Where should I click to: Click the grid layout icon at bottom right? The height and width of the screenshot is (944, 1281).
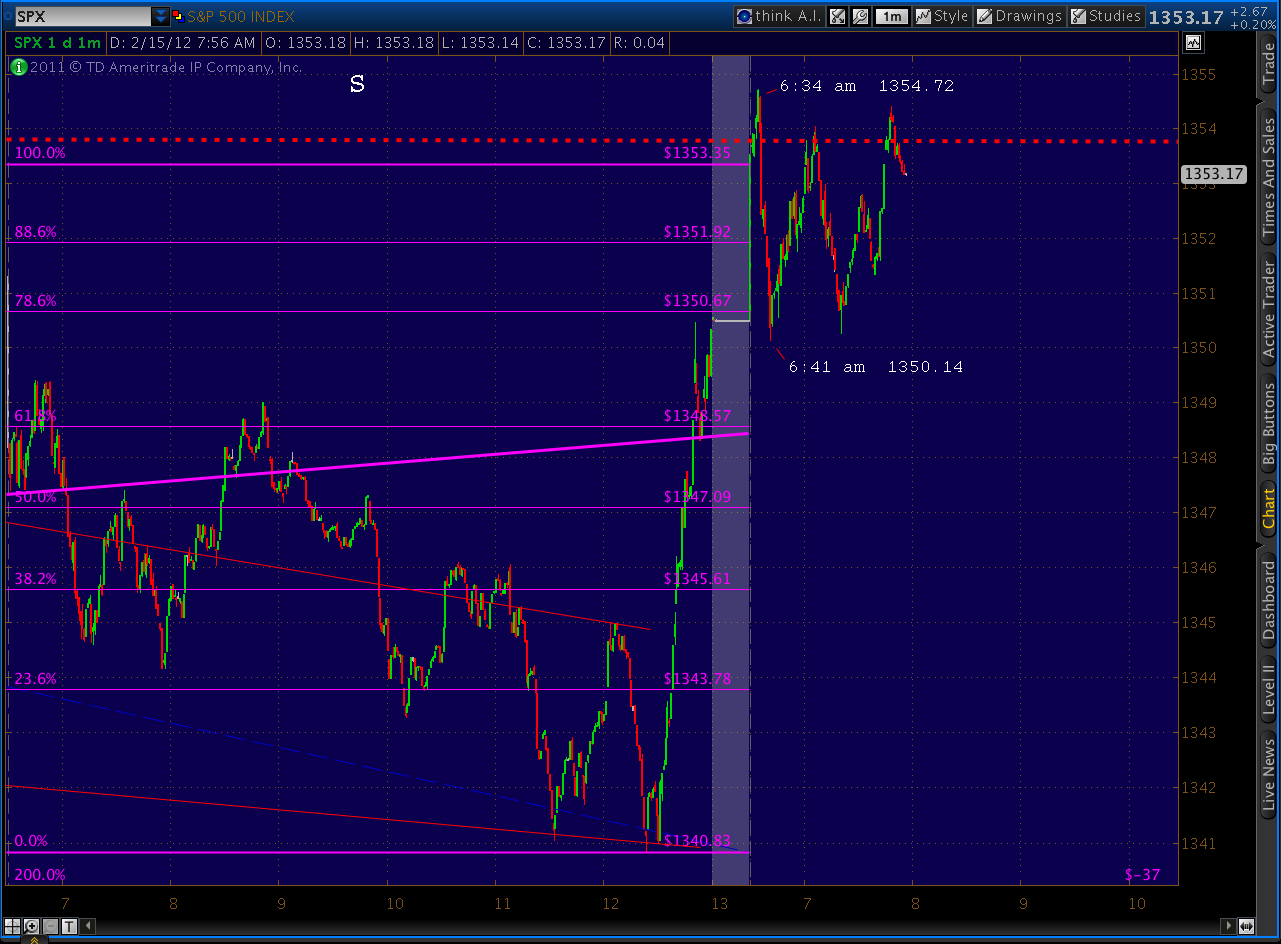tap(1246, 926)
